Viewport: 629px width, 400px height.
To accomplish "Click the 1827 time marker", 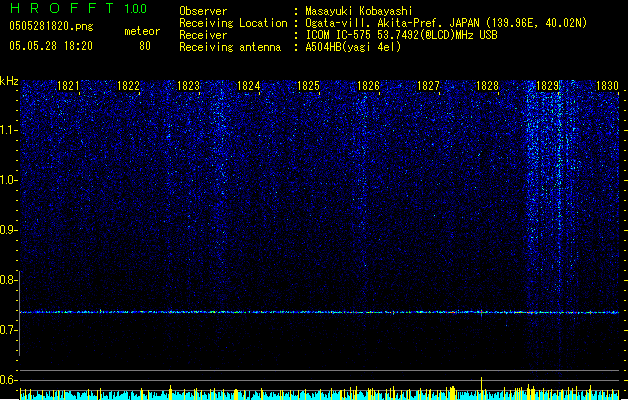I will [428, 86].
